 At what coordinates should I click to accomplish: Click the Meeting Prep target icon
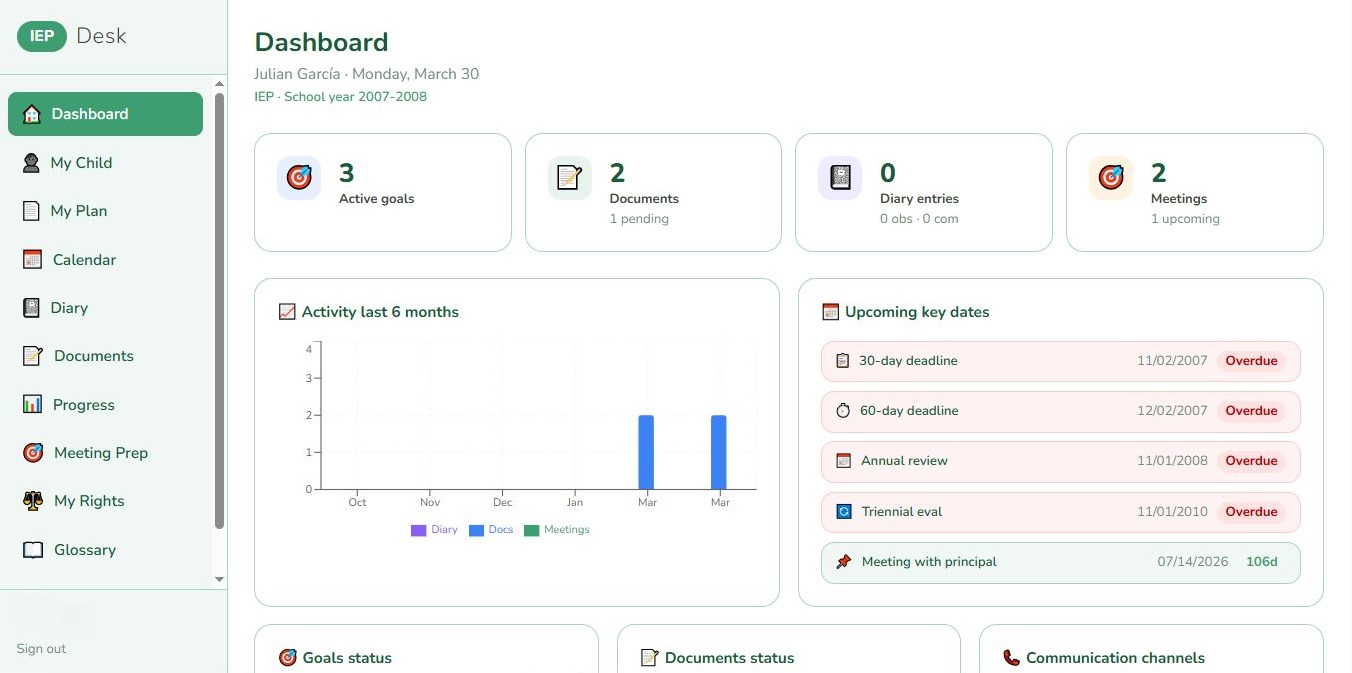coord(30,452)
